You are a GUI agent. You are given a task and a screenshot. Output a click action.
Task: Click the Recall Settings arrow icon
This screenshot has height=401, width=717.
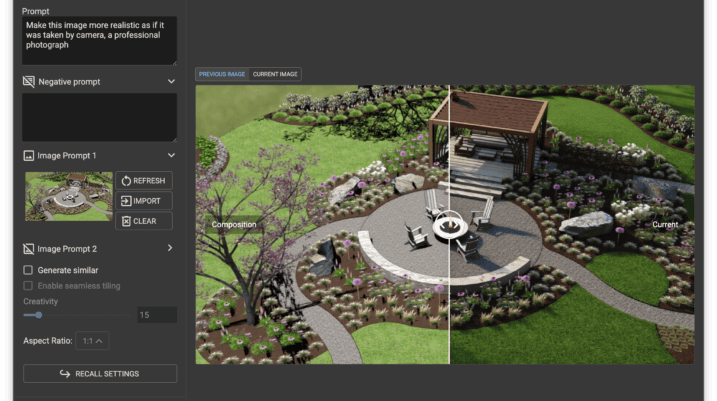(x=65, y=374)
